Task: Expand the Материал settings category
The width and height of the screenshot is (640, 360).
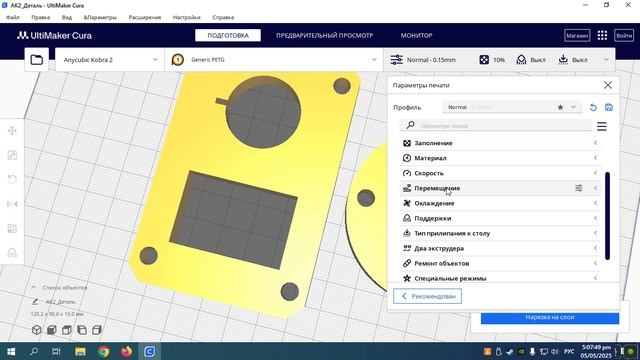Action: click(x=500, y=158)
